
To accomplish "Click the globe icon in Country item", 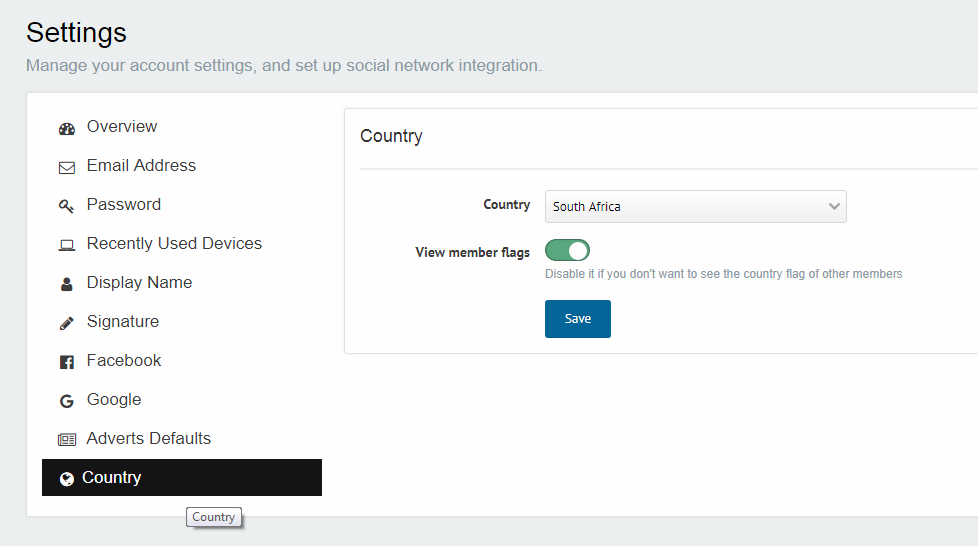I will coord(67,479).
